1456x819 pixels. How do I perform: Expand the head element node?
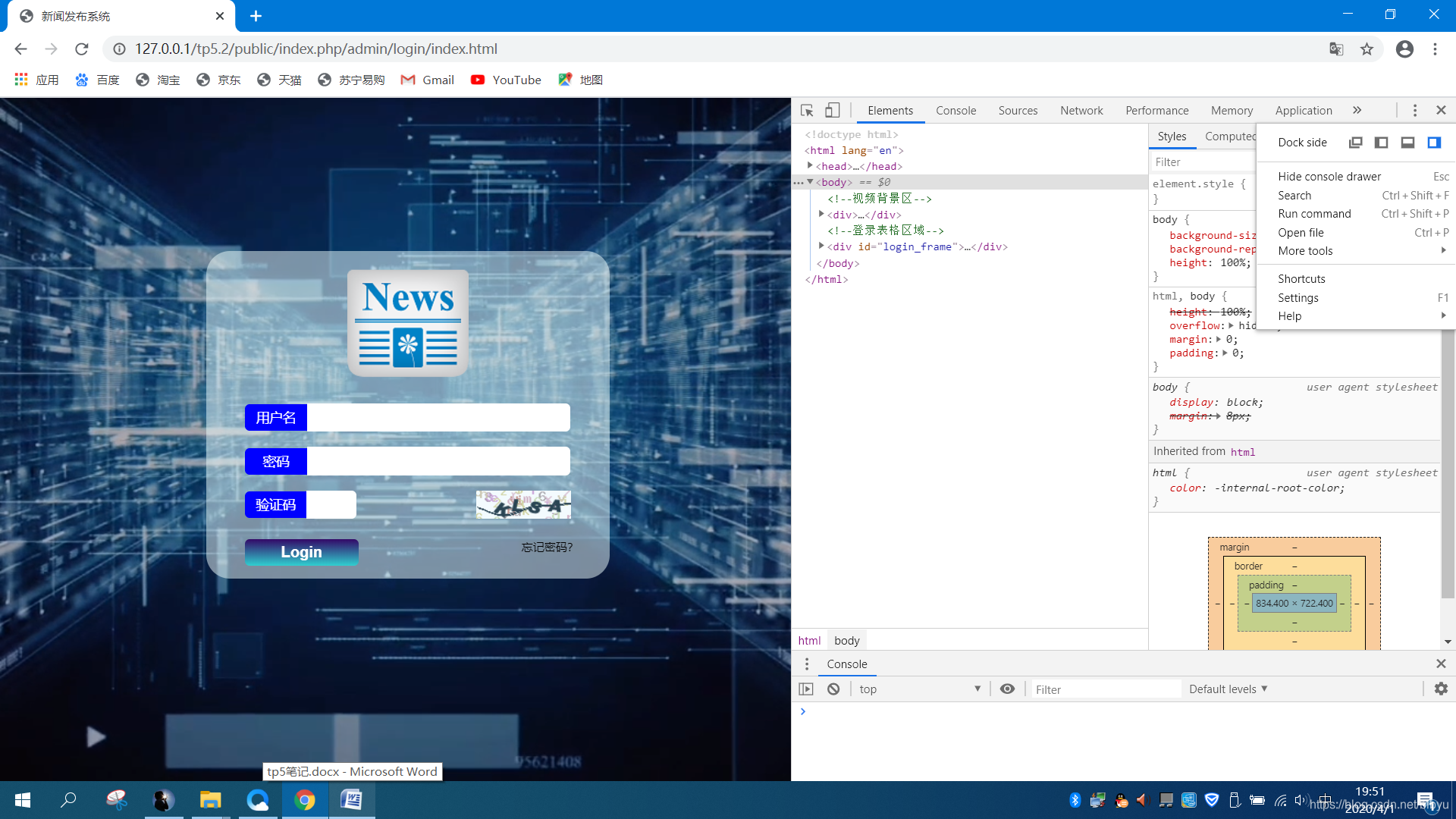pyautogui.click(x=810, y=166)
